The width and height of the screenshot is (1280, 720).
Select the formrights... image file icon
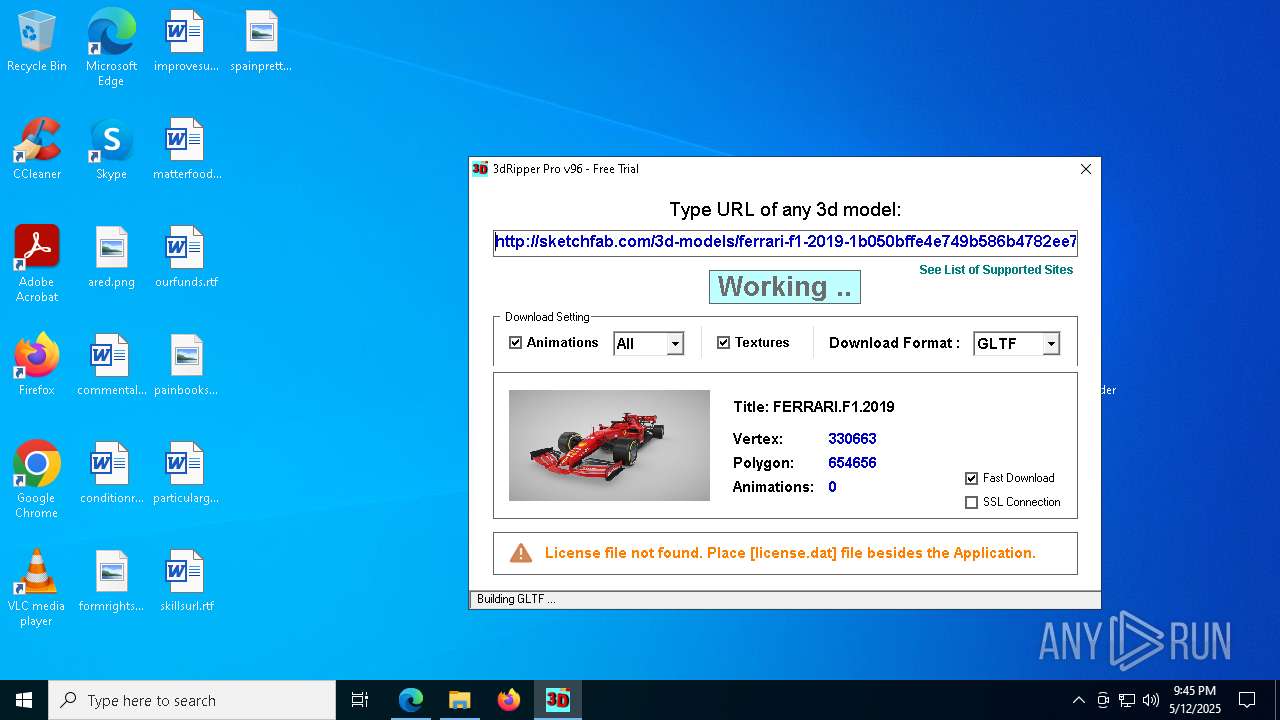111,581
